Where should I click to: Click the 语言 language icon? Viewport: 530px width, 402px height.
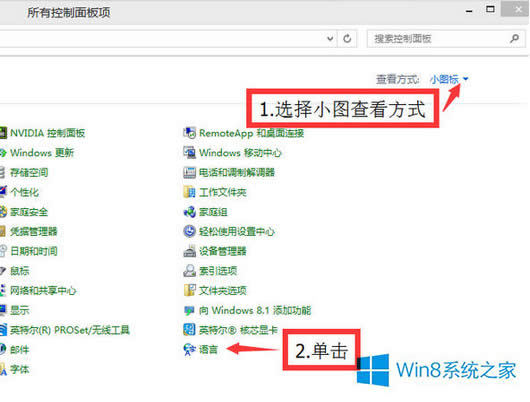tap(189, 350)
